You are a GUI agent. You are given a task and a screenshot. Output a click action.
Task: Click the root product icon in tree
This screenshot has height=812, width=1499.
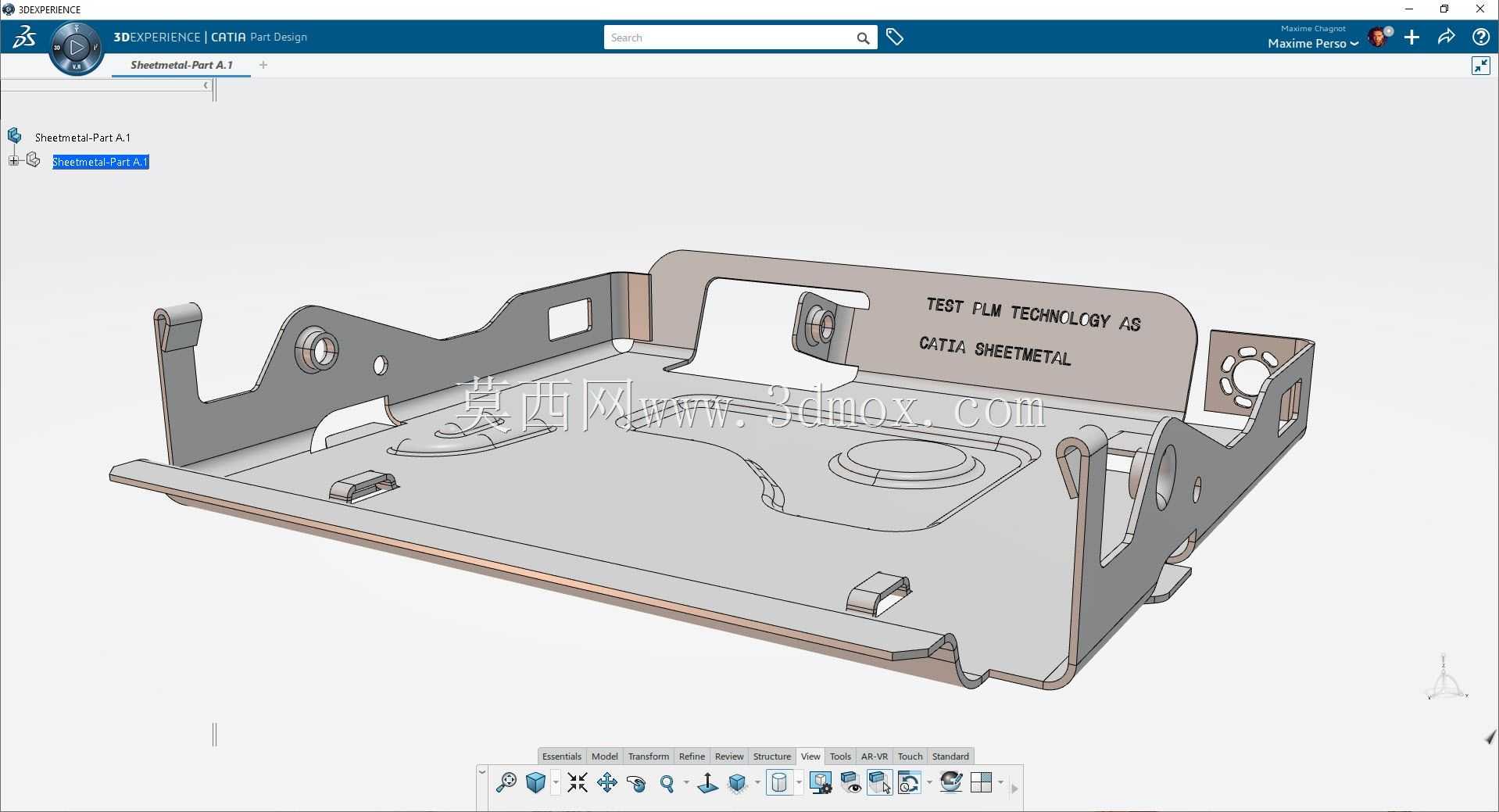15,136
